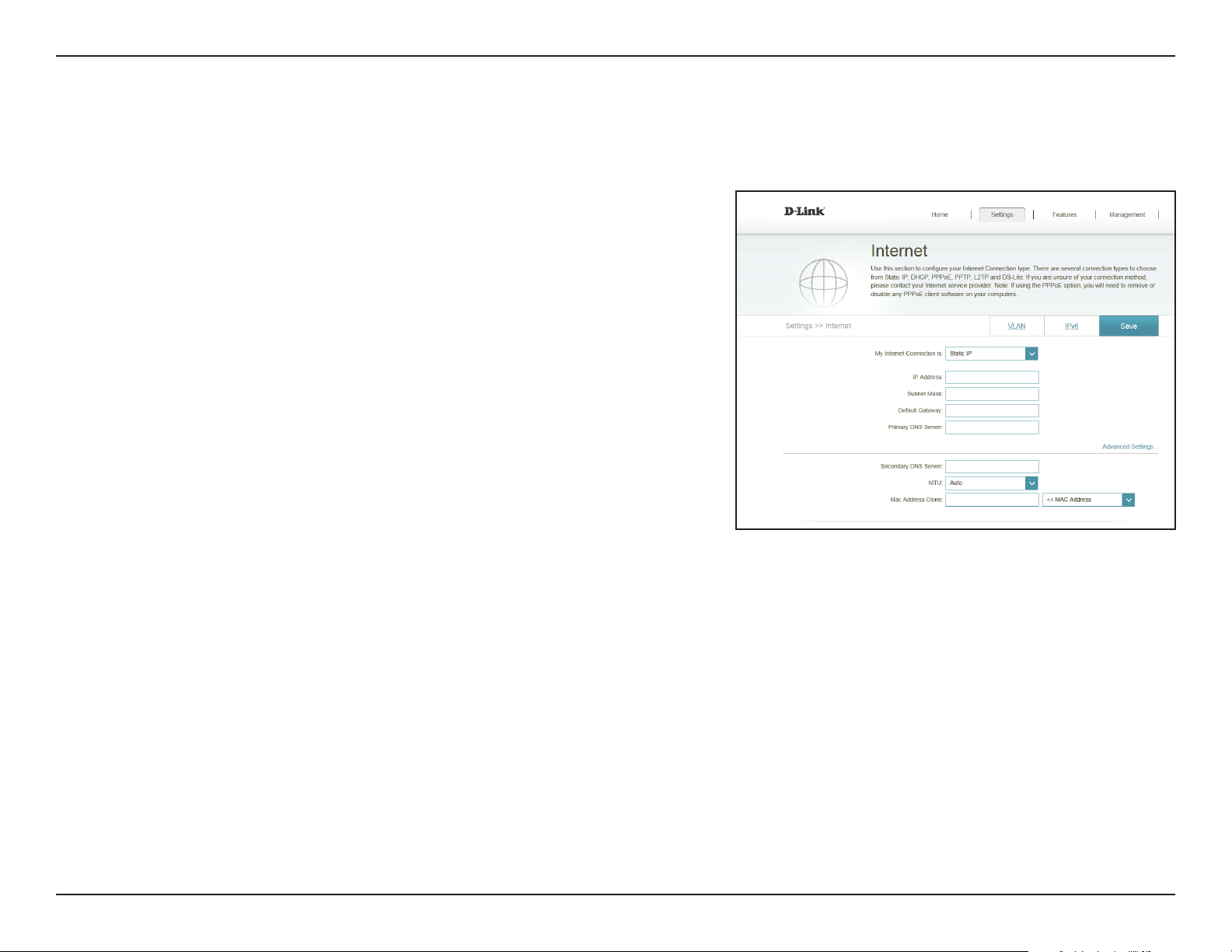Screen dimensions: 1232x952
Task: Click the Settings >> Internet breadcrumb text
Action: 818,326
